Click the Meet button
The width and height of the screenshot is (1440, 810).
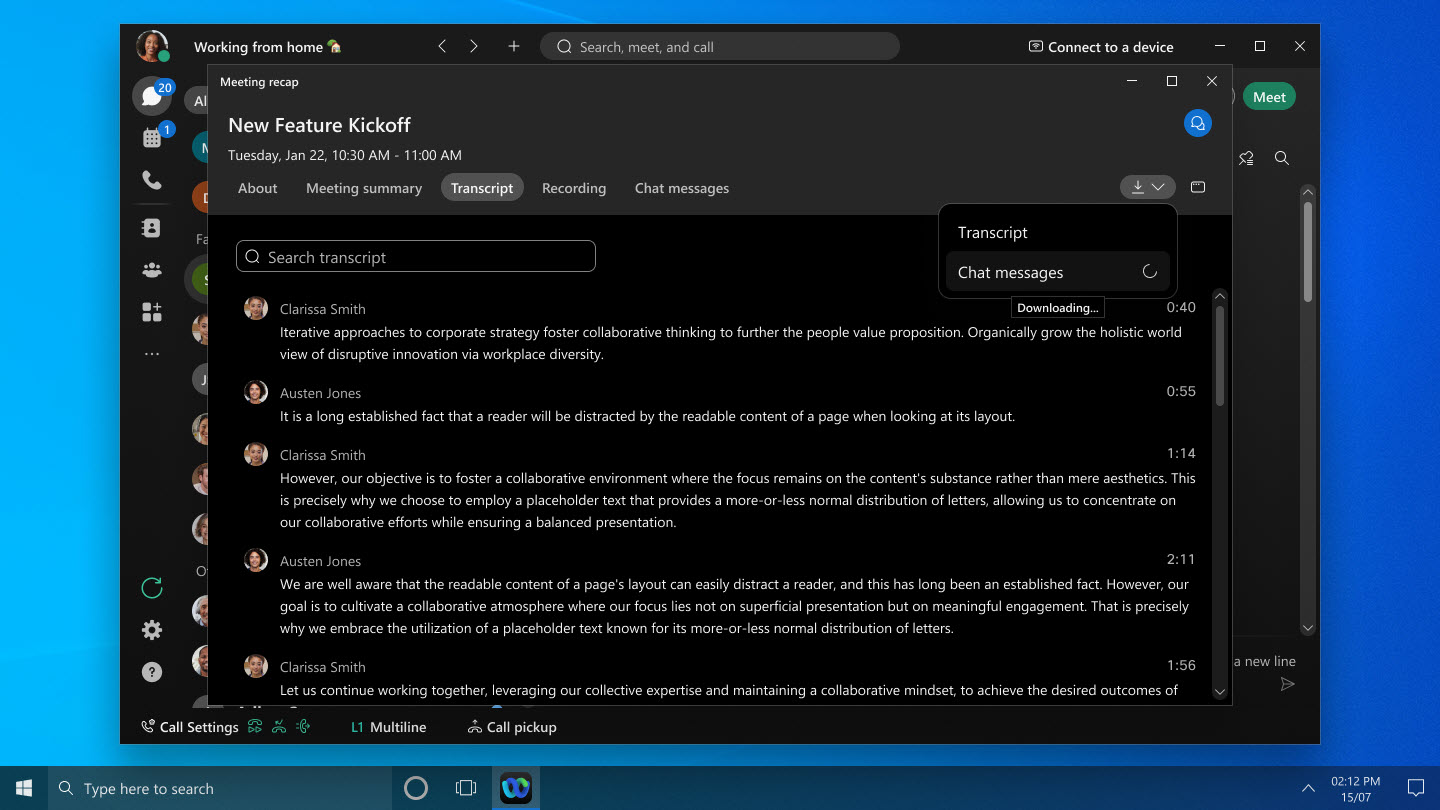1269,97
